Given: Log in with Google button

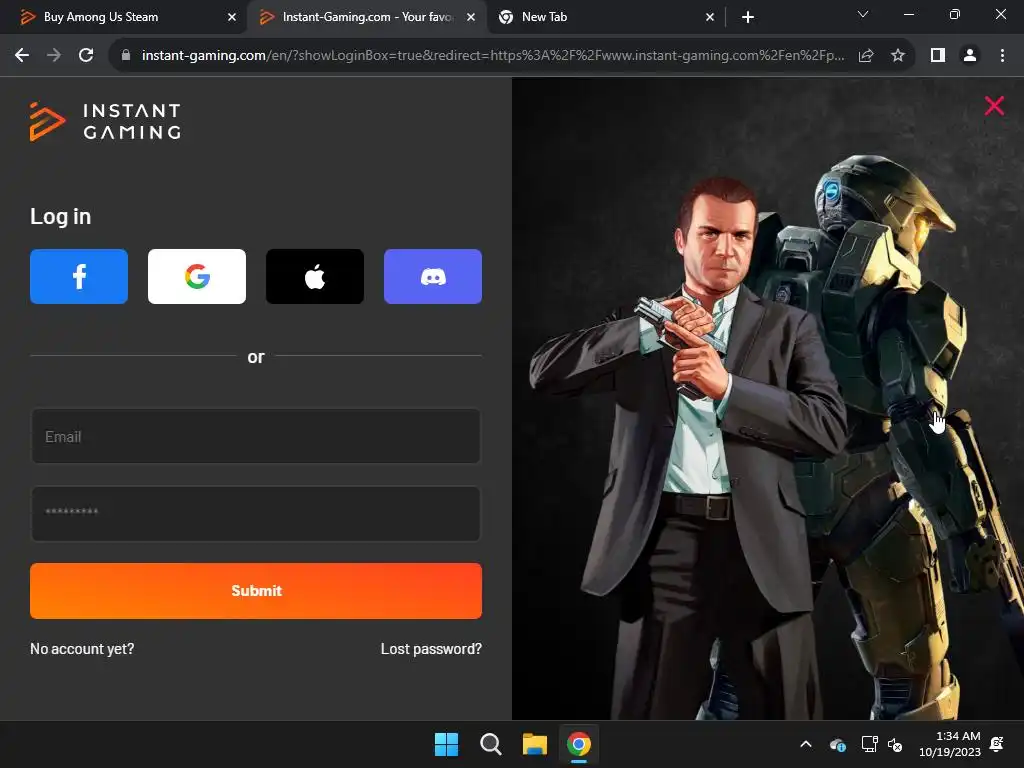Looking at the screenshot, I should click(197, 276).
